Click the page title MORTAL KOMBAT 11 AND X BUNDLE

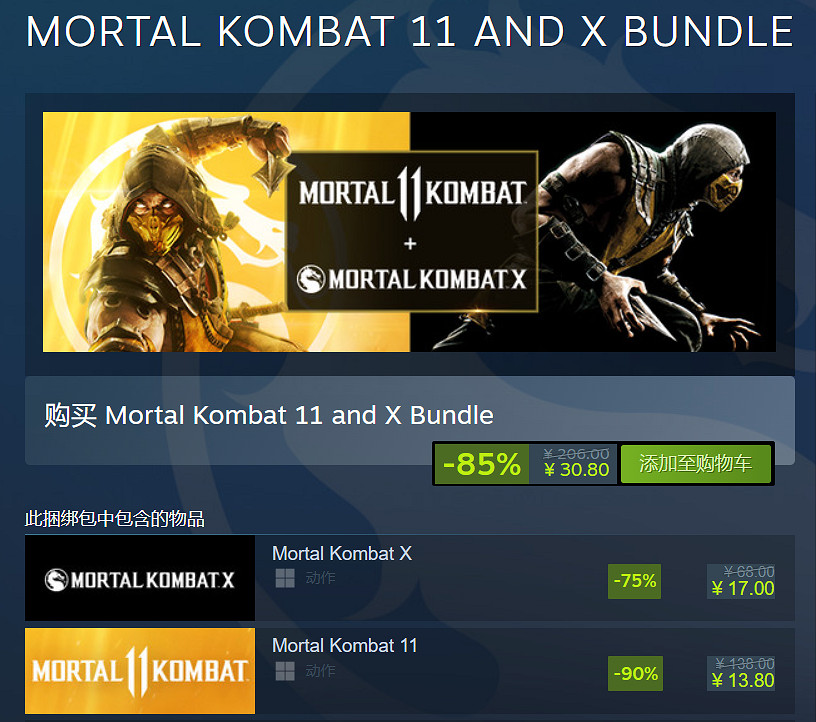[x=409, y=31]
